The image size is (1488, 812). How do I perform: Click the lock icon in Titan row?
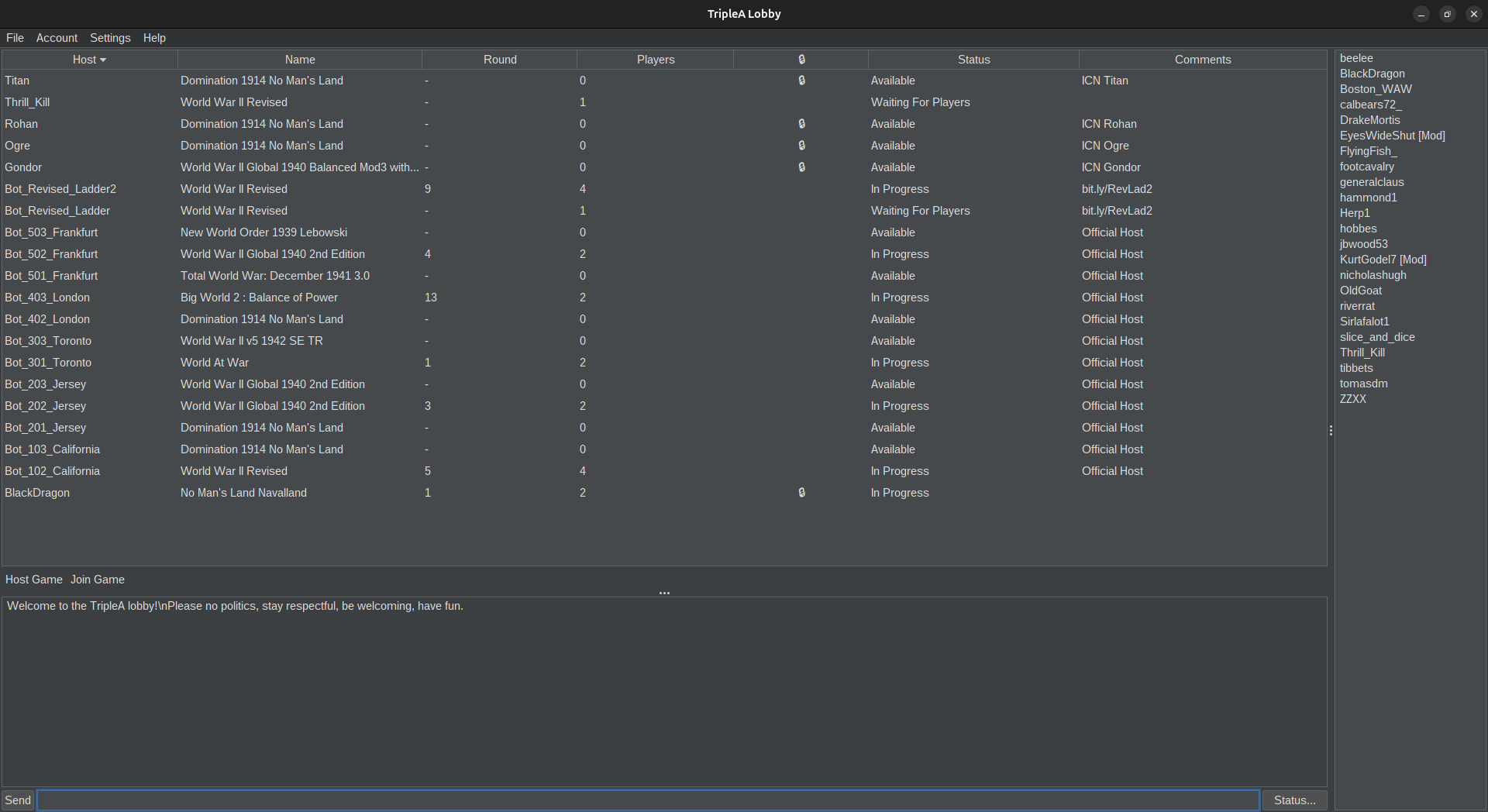coord(801,81)
